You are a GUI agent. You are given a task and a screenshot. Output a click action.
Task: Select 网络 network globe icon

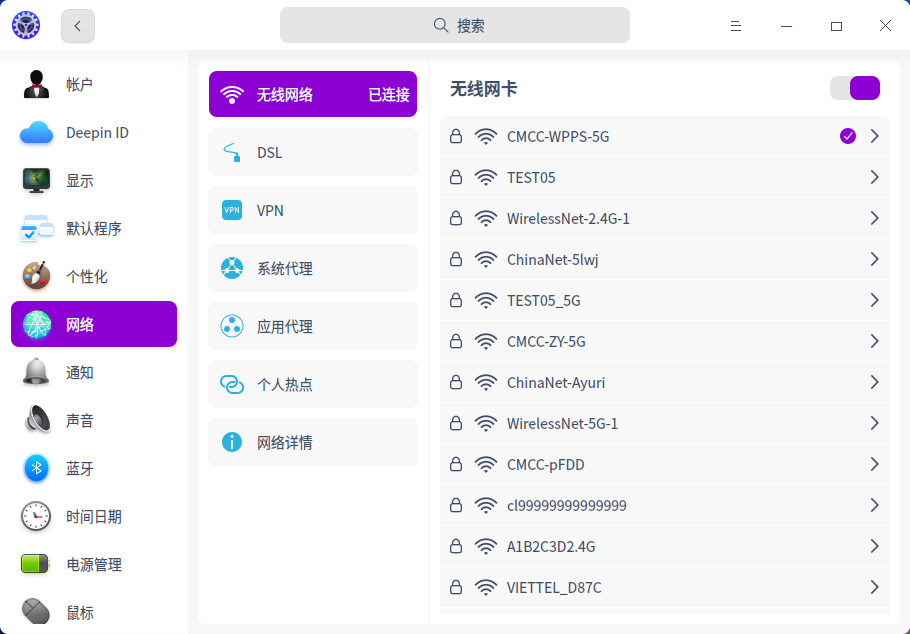click(37, 324)
